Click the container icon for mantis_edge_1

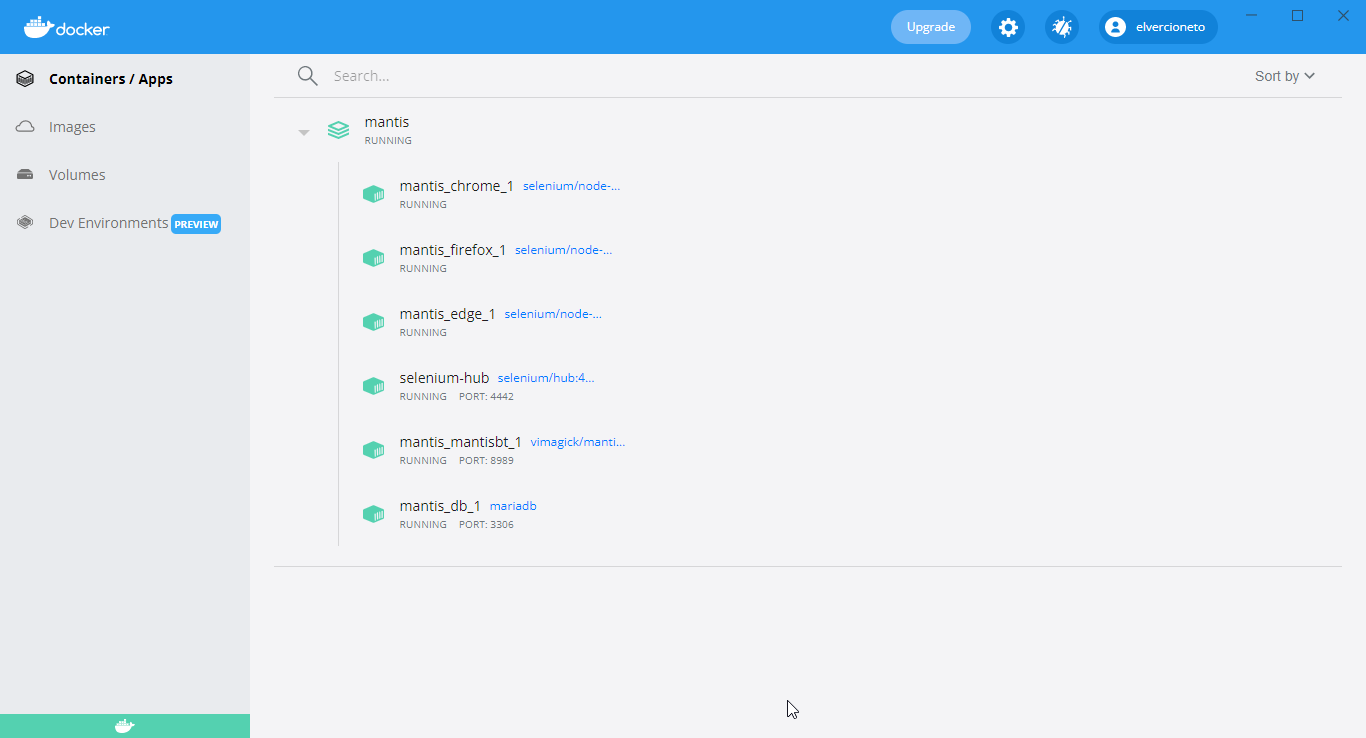pos(374,322)
